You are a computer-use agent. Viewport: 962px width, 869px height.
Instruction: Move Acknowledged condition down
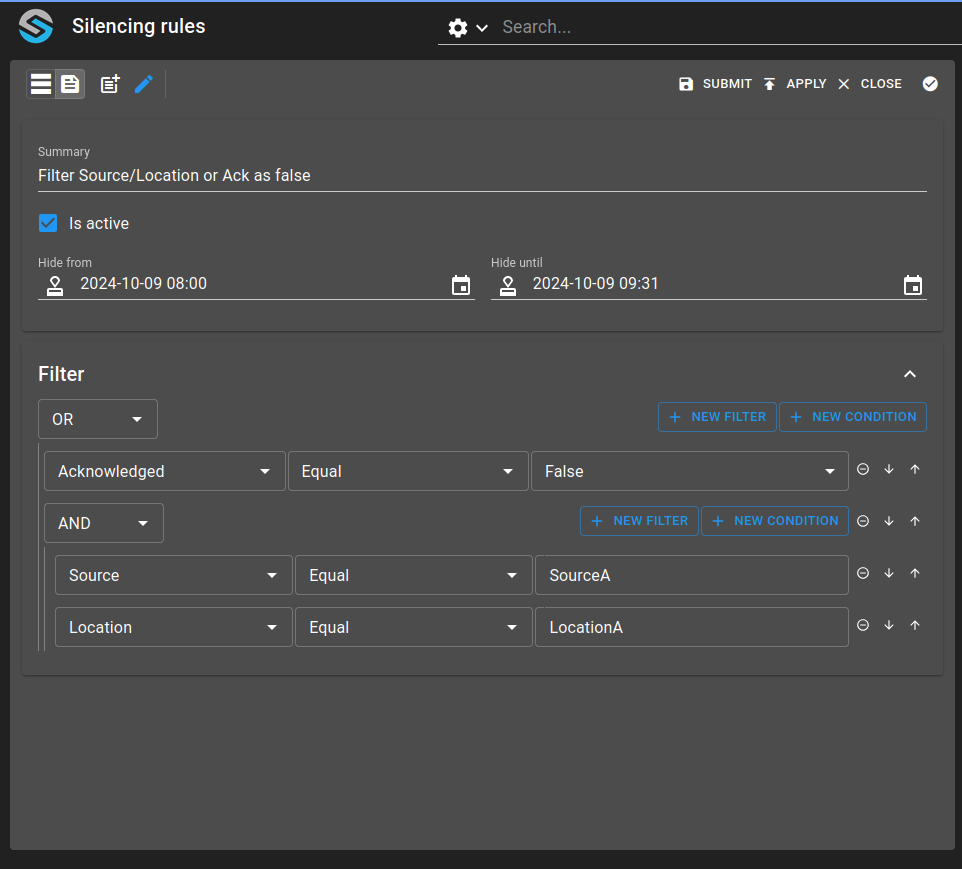point(889,469)
